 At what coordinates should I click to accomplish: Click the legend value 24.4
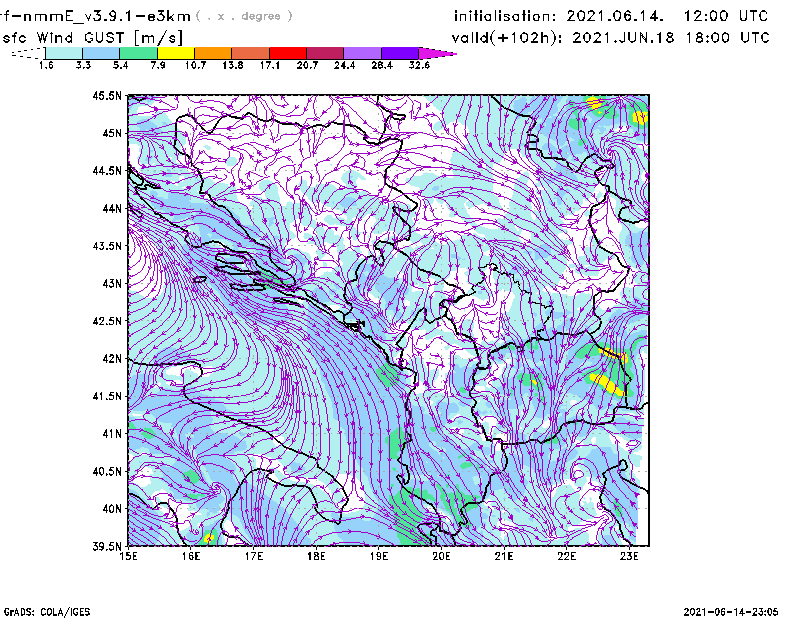344,65
